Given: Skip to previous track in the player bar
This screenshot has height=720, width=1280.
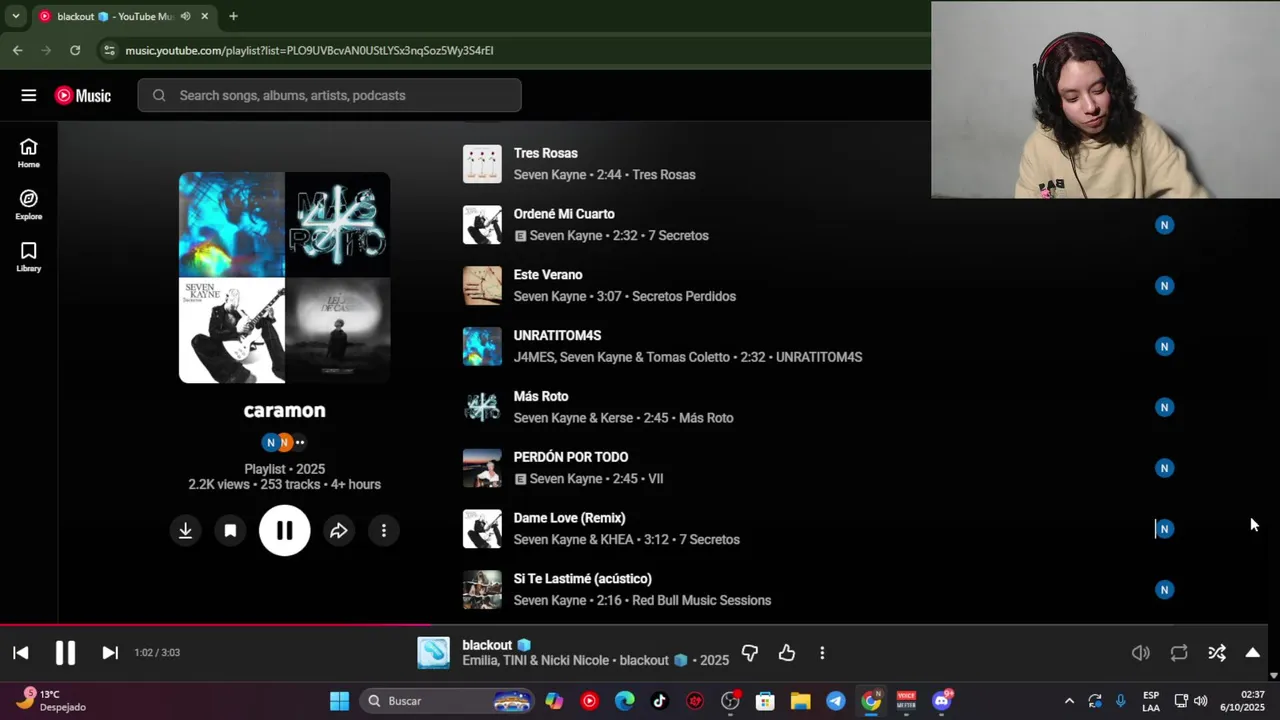Looking at the screenshot, I should click(21, 653).
